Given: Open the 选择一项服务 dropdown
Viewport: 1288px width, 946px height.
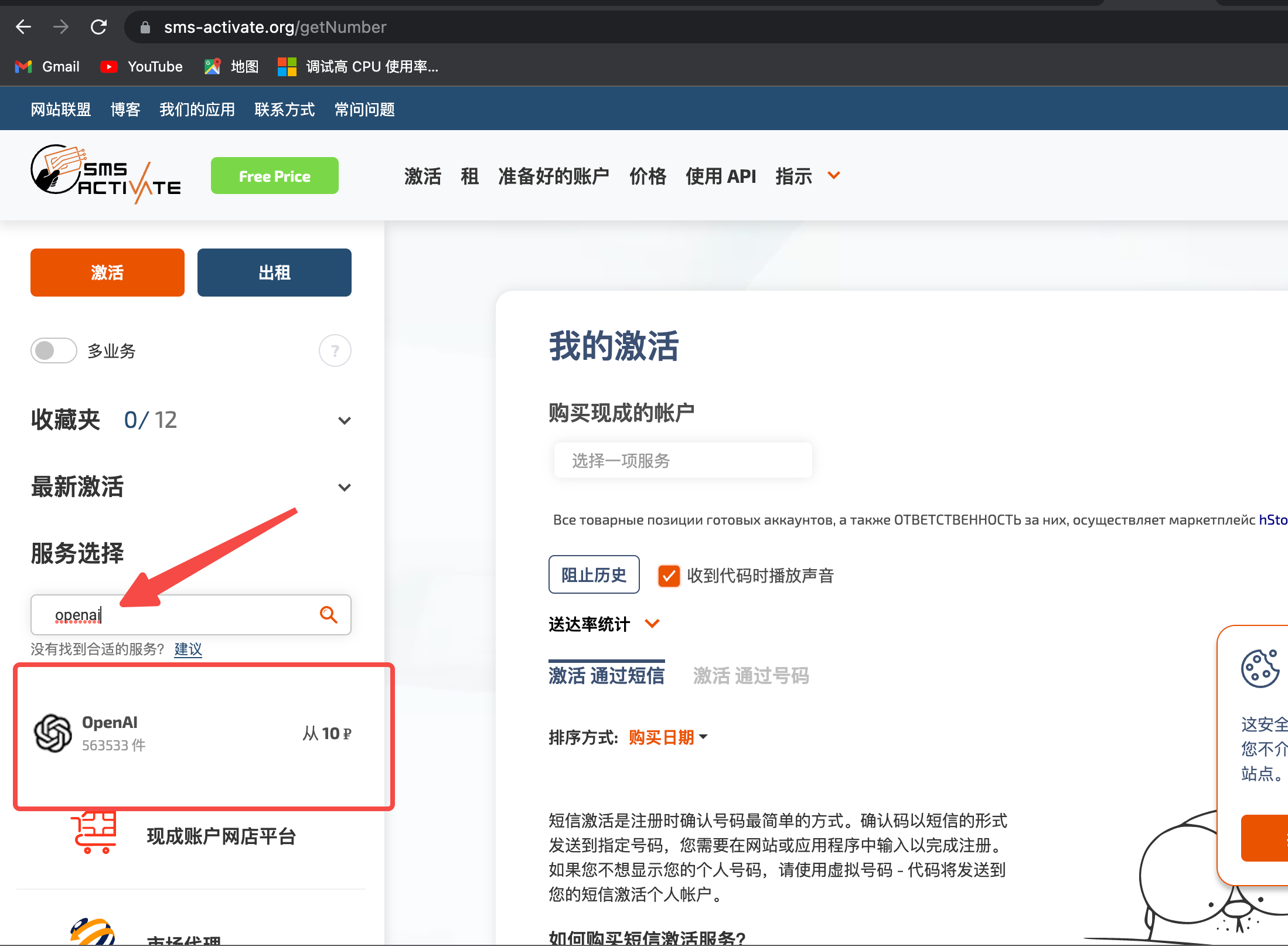Looking at the screenshot, I should coord(683,461).
